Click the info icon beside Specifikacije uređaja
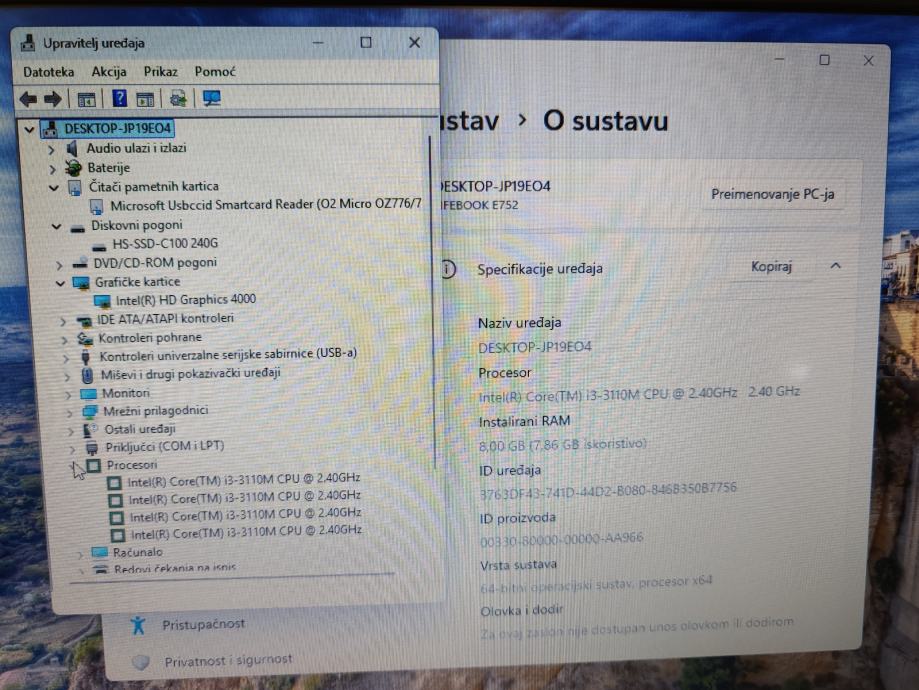 click(448, 269)
